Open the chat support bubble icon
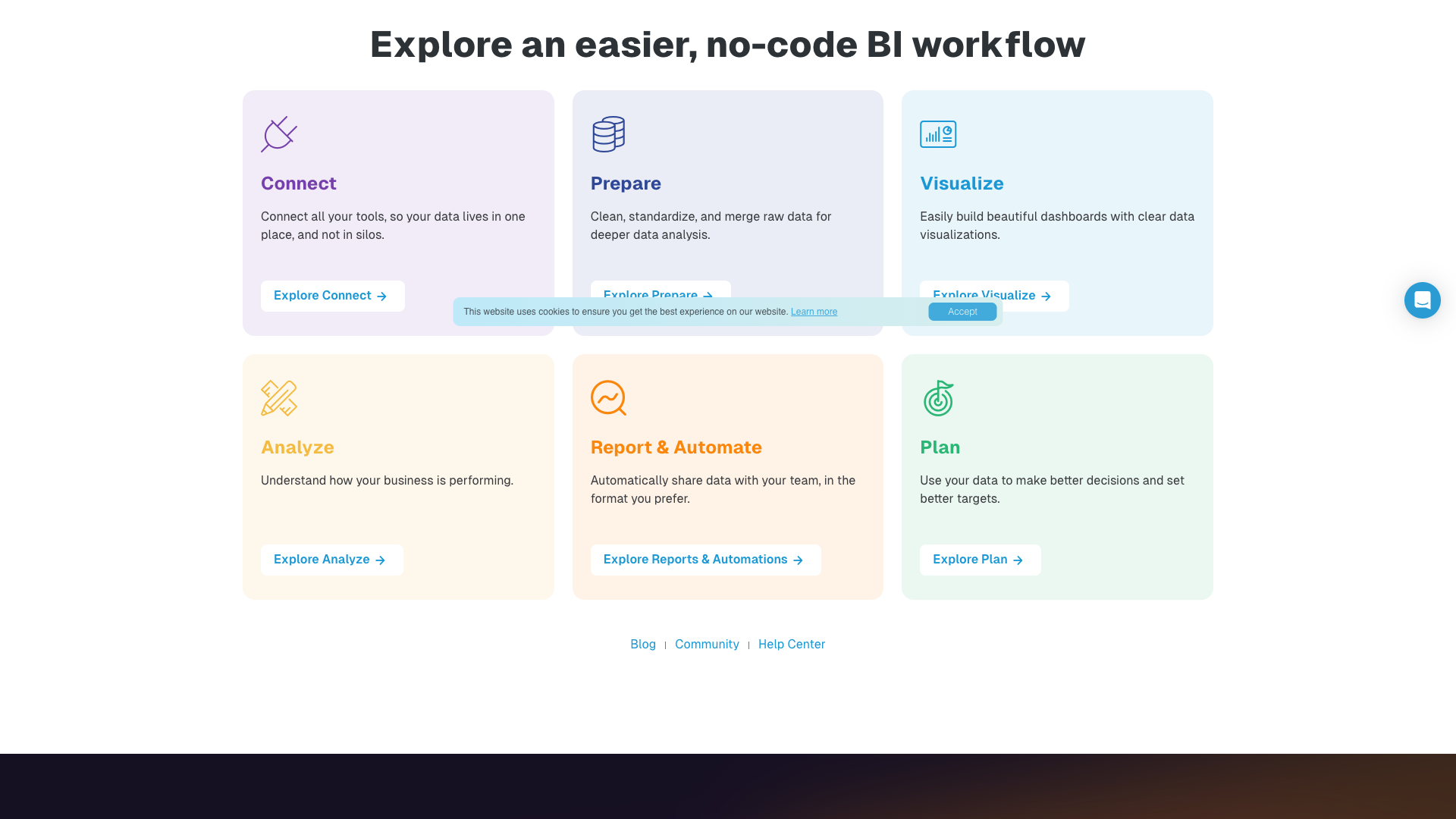 point(1422,300)
